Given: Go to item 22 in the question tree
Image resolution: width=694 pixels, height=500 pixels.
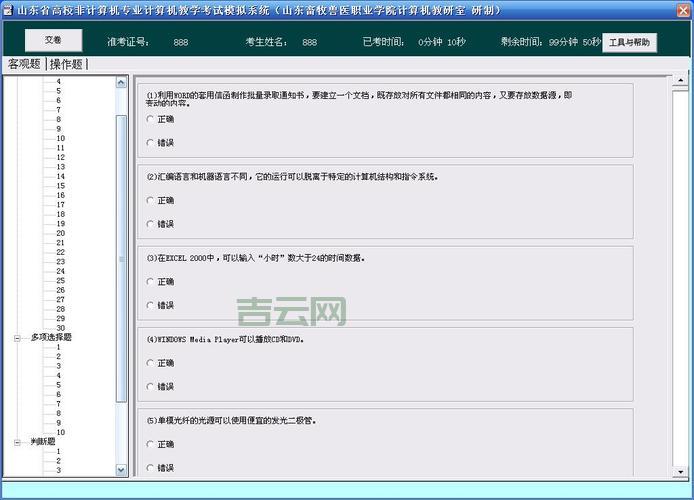Looking at the screenshot, I should click(x=60, y=252).
